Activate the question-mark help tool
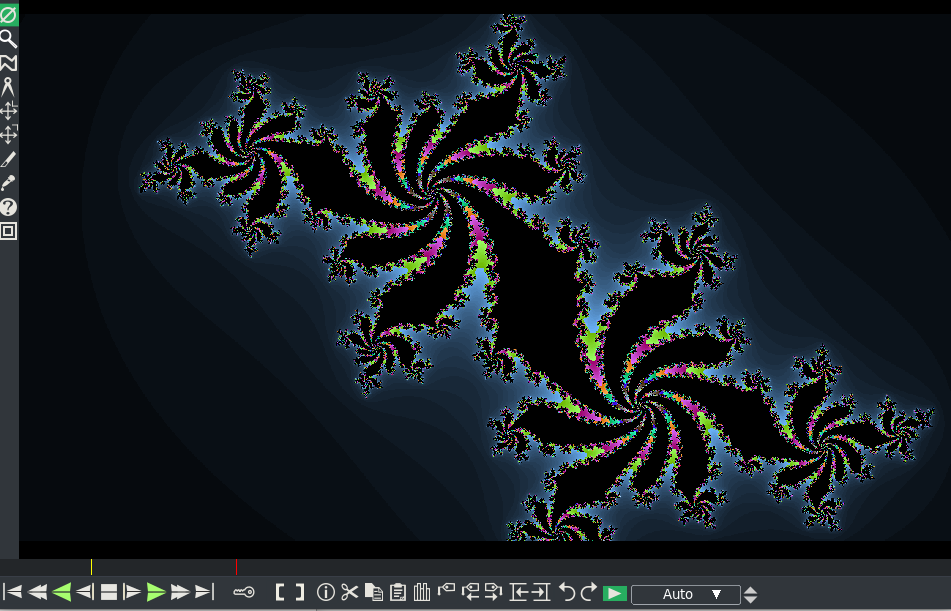Viewport: 951px width, 611px height. point(8,207)
